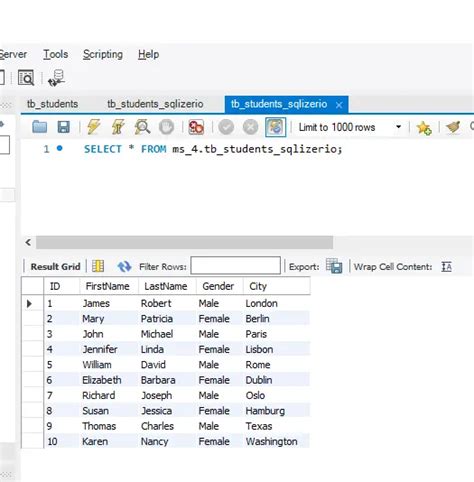The image size is (474, 482).
Task: Toggle auto-commit mode button
Action: click(275, 127)
